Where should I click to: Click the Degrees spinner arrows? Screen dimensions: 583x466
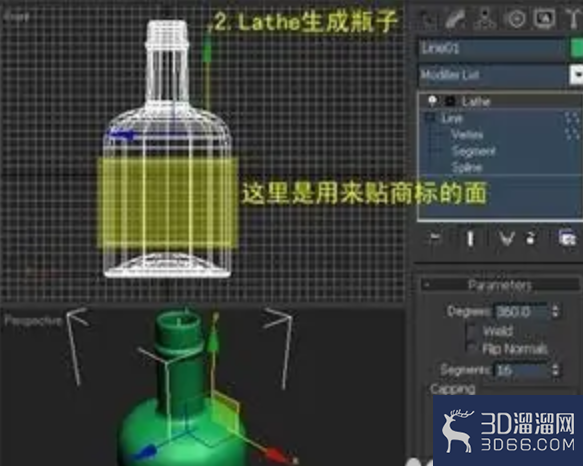pyautogui.click(x=555, y=312)
